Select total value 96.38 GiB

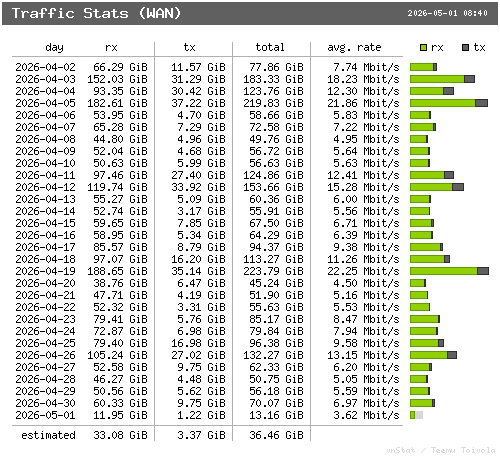[x=276, y=343]
